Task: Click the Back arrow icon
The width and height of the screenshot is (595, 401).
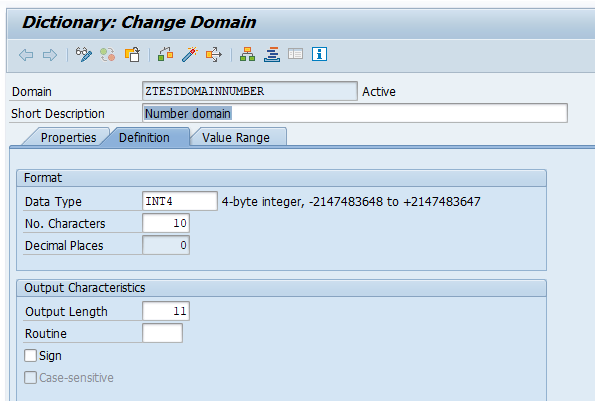Action: point(26,55)
